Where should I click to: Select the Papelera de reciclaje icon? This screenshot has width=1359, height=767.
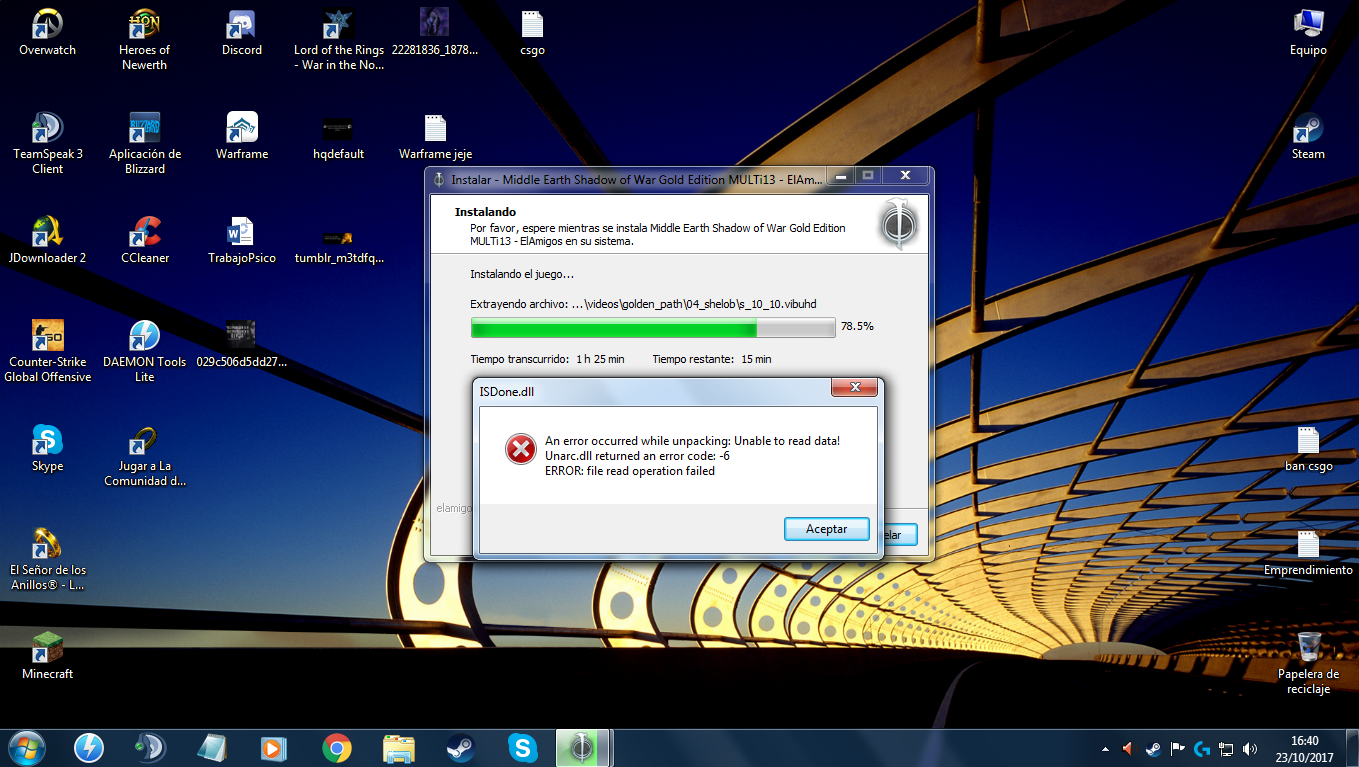tap(1308, 664)
